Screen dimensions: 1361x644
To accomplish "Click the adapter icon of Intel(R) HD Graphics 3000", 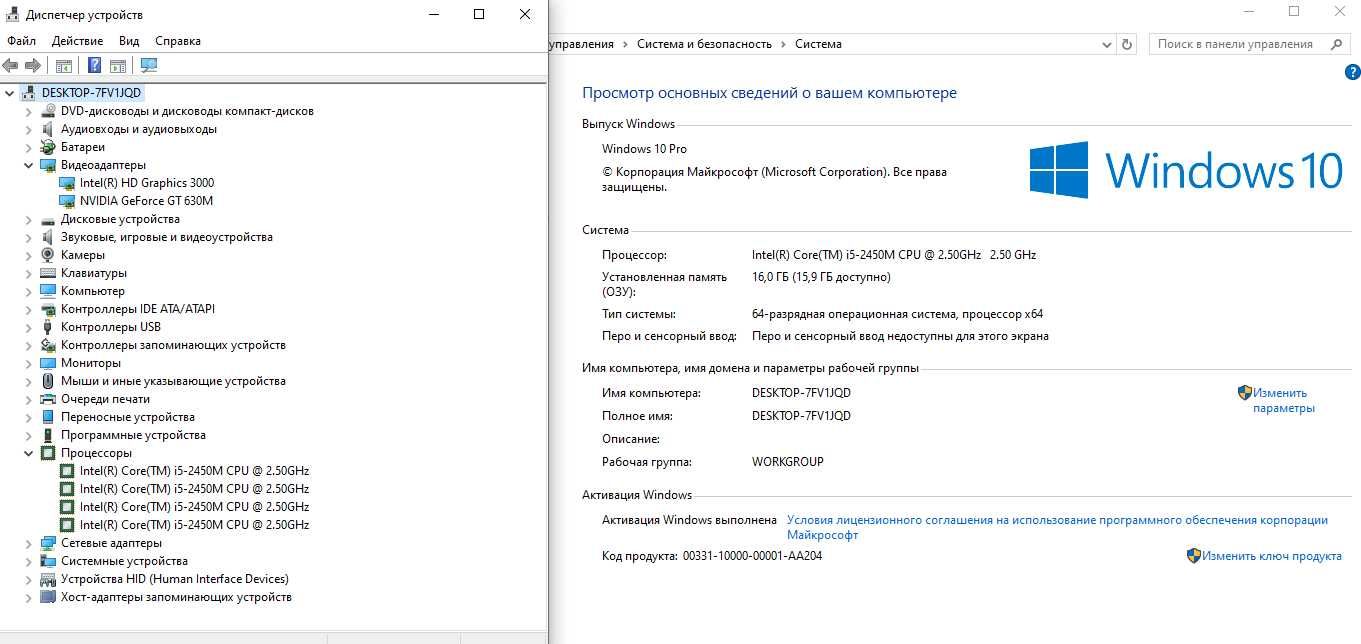I will coord(67,183).
